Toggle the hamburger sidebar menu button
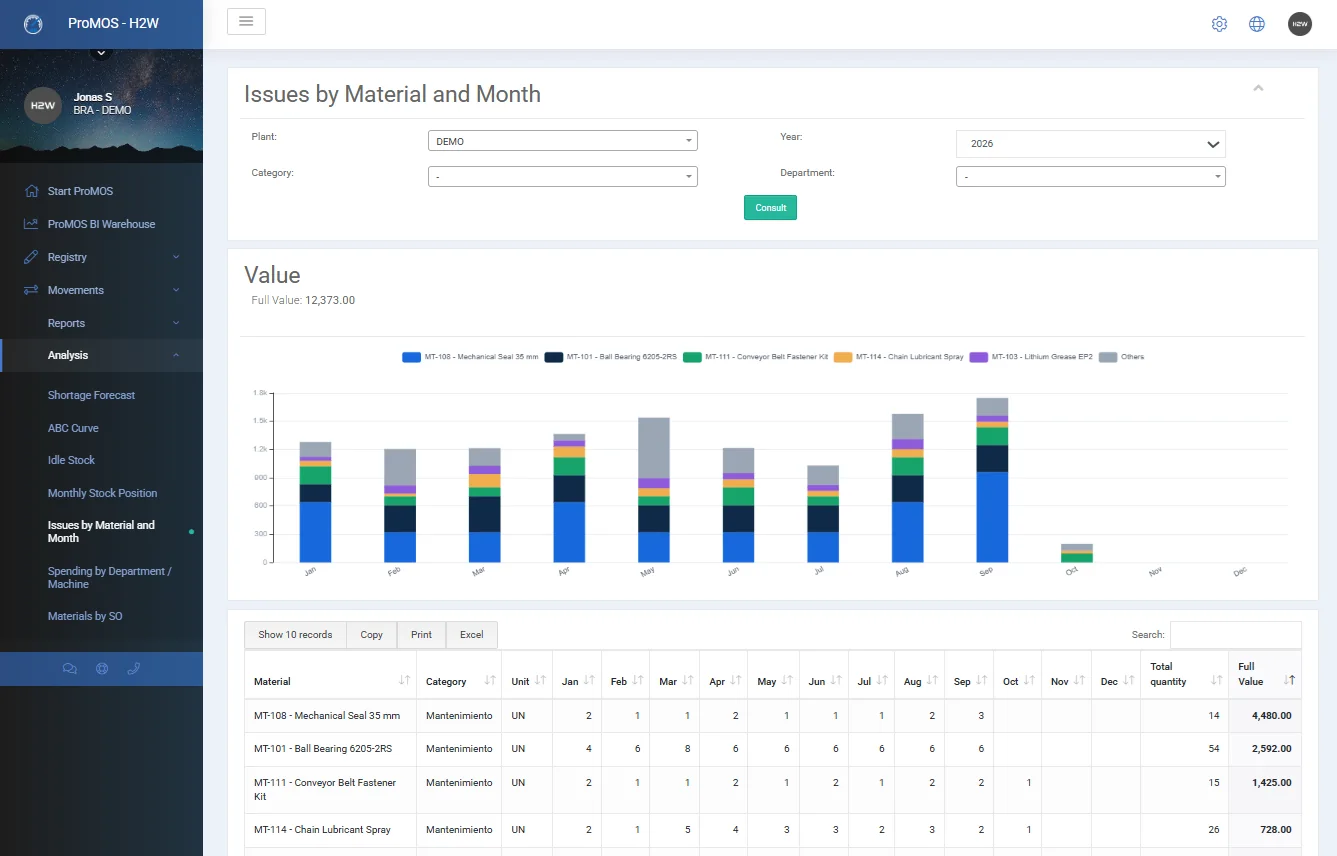Screen dimensions: 1337x856 point(246,21)
